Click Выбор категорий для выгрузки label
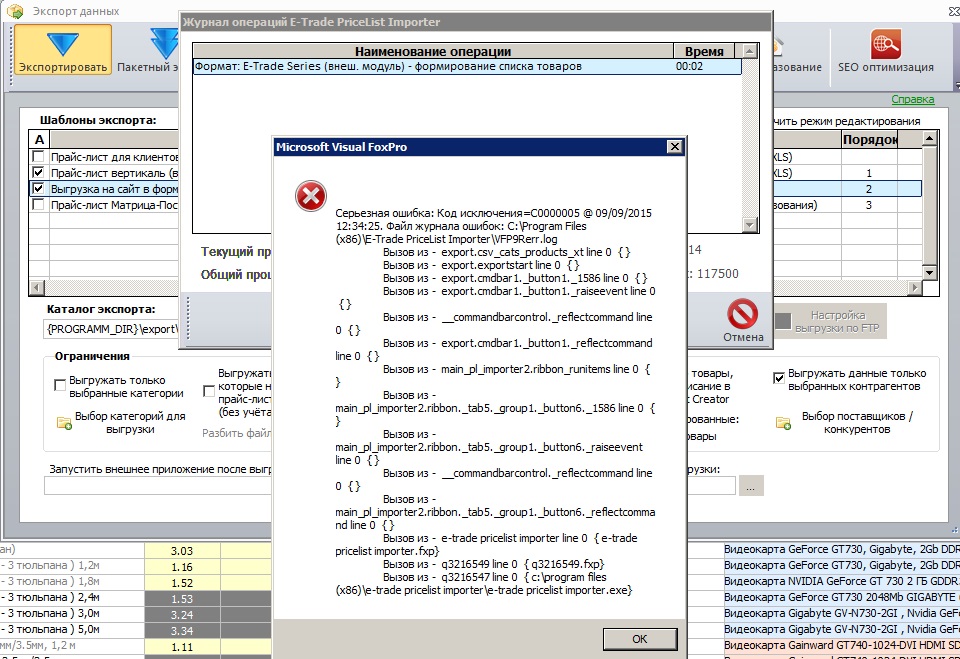This screenshot has width=960, height=659. [130, 423]
